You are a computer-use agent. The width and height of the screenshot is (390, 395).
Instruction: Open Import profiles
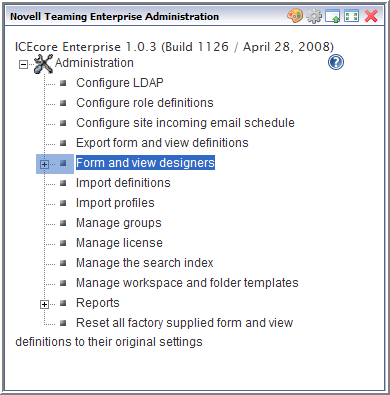pyautogui.click(x=115, y=203)
